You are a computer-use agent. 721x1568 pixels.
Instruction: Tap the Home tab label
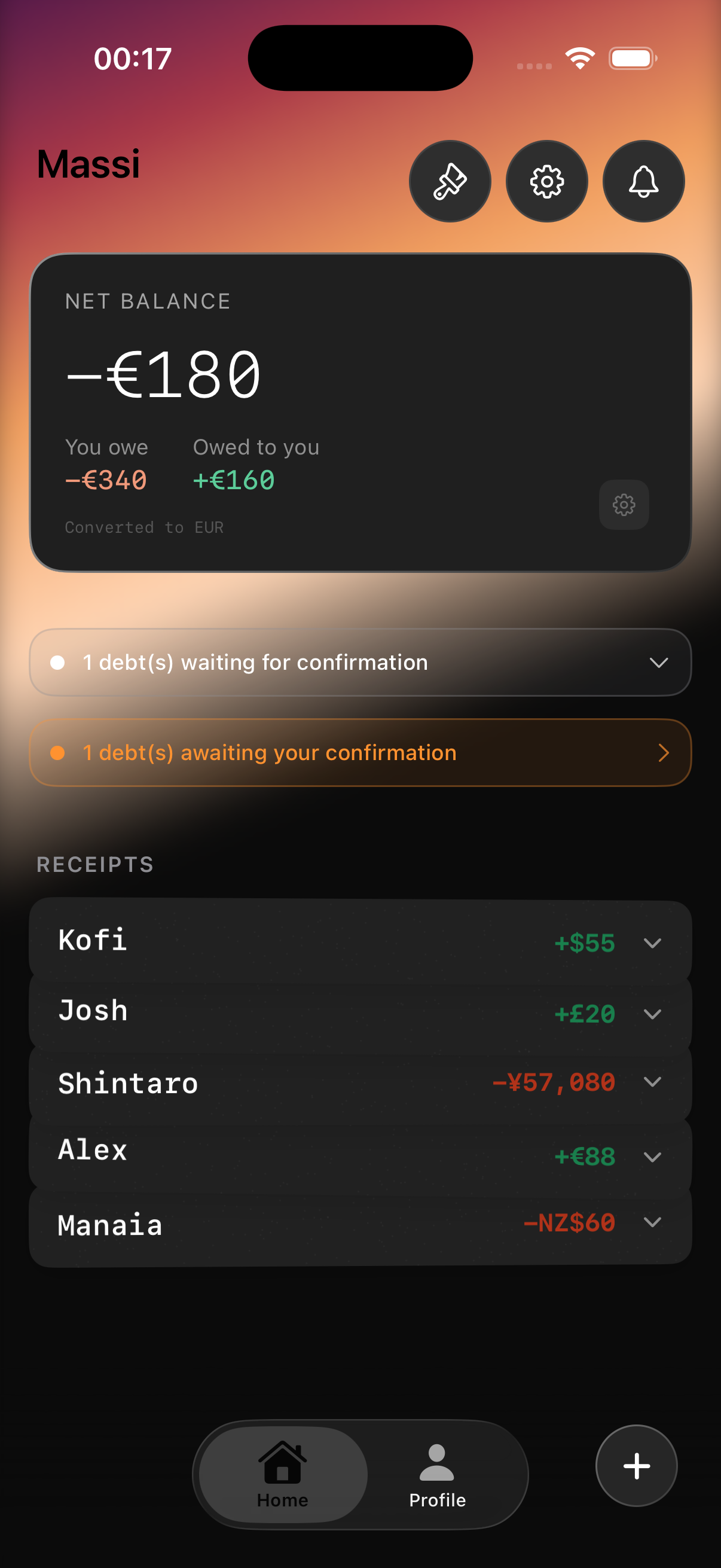point(282,1500)
